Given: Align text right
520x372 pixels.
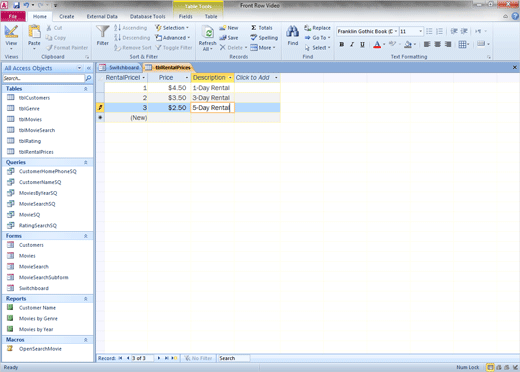Looking at the screenshot, I should pyautogui.click(x=448, y=44).
